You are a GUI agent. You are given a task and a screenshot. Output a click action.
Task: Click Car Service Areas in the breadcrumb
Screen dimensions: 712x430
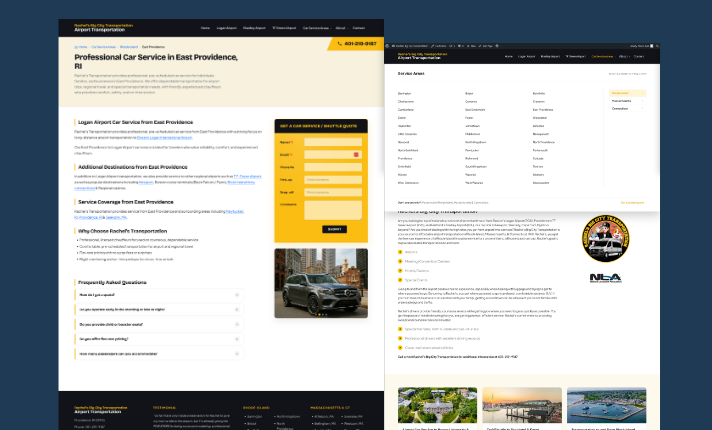104,47
